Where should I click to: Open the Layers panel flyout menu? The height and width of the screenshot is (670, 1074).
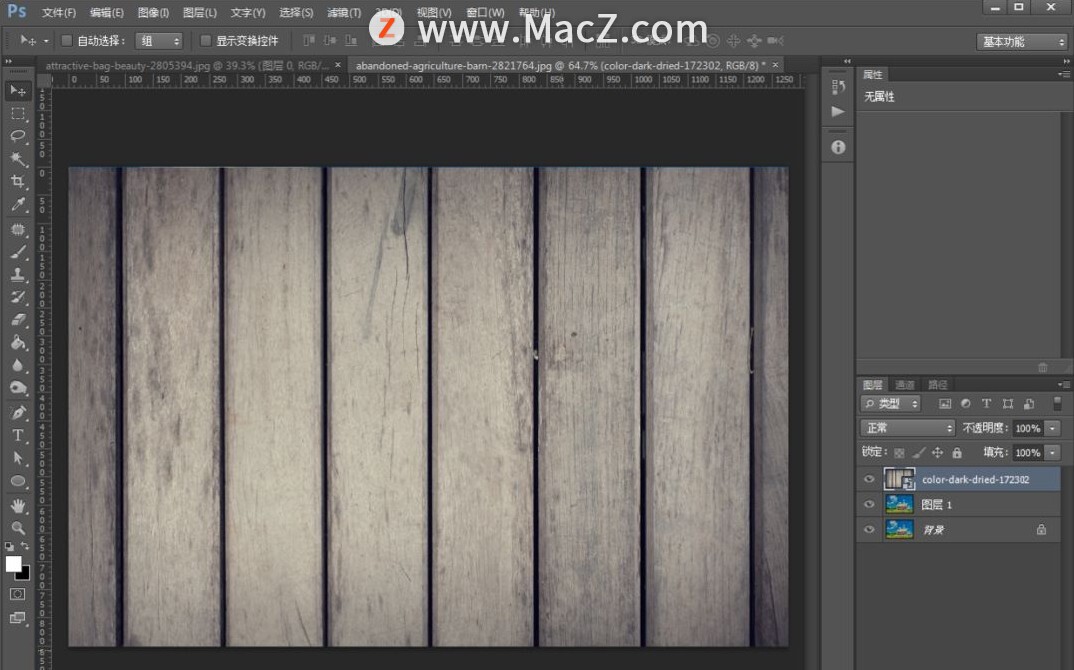coord(1064,384)
